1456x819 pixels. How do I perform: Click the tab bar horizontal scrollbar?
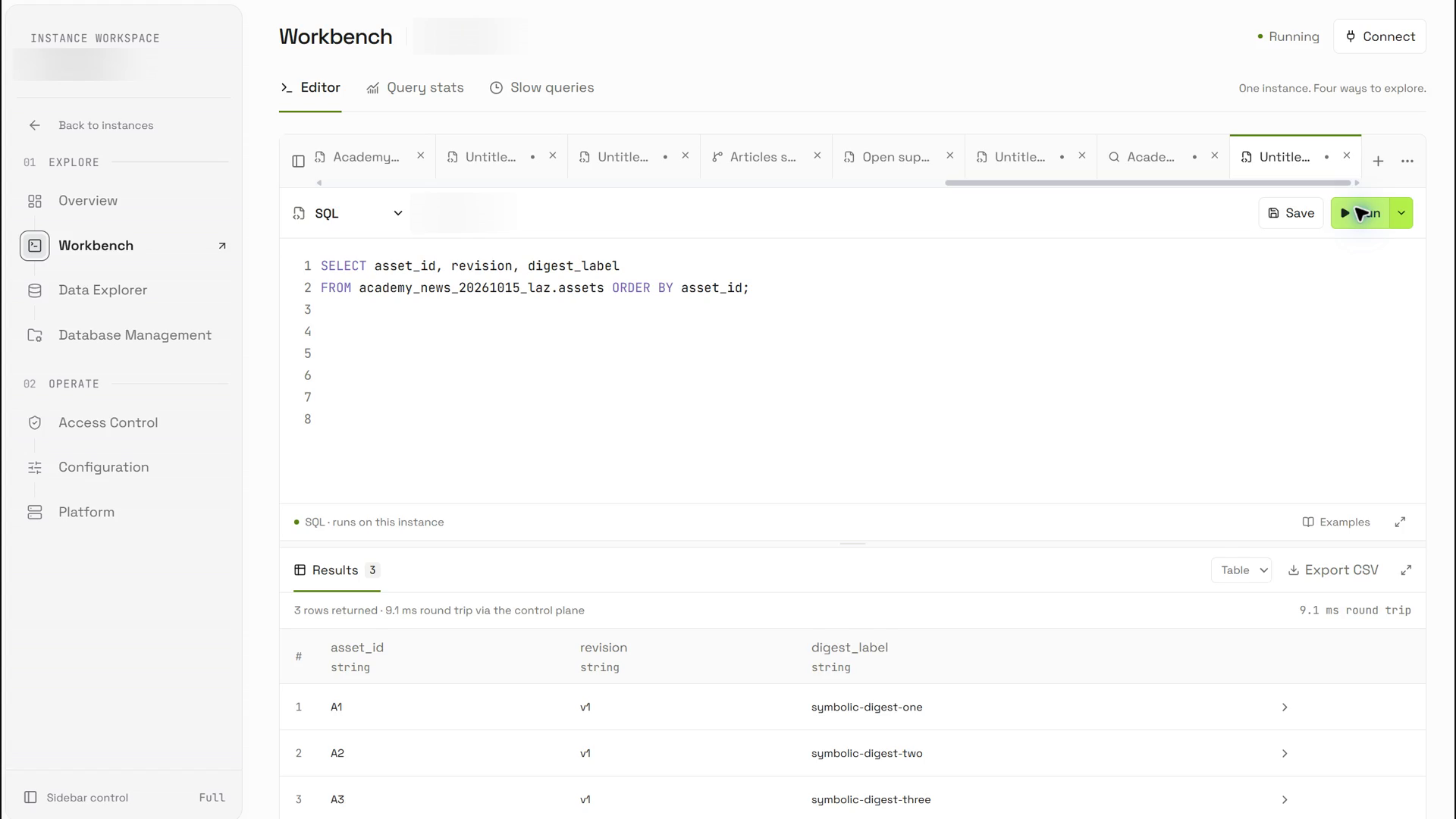(x=1147, y=183)
